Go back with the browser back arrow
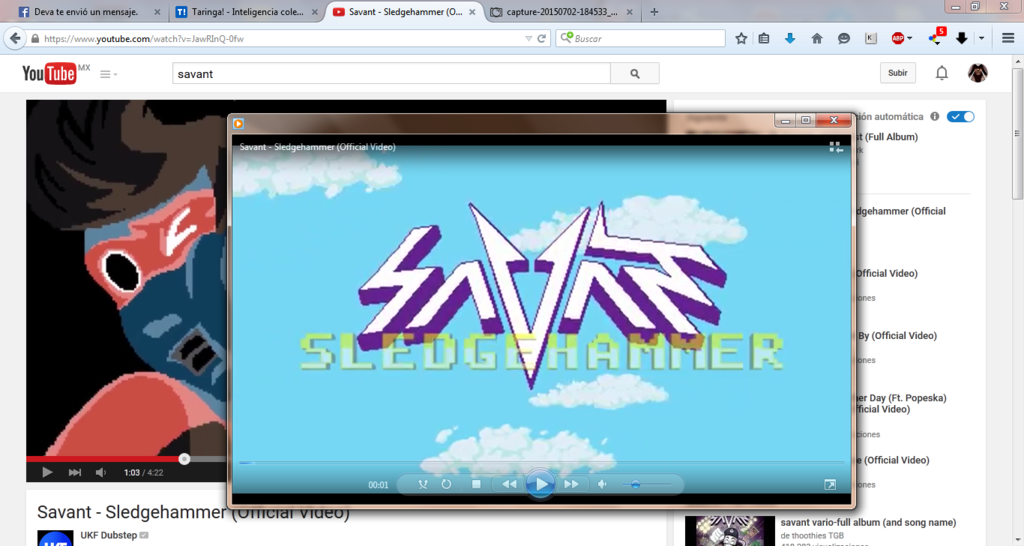Image resolution: width=1024 pixels, height=546 pixels. (x=14, y=39)
